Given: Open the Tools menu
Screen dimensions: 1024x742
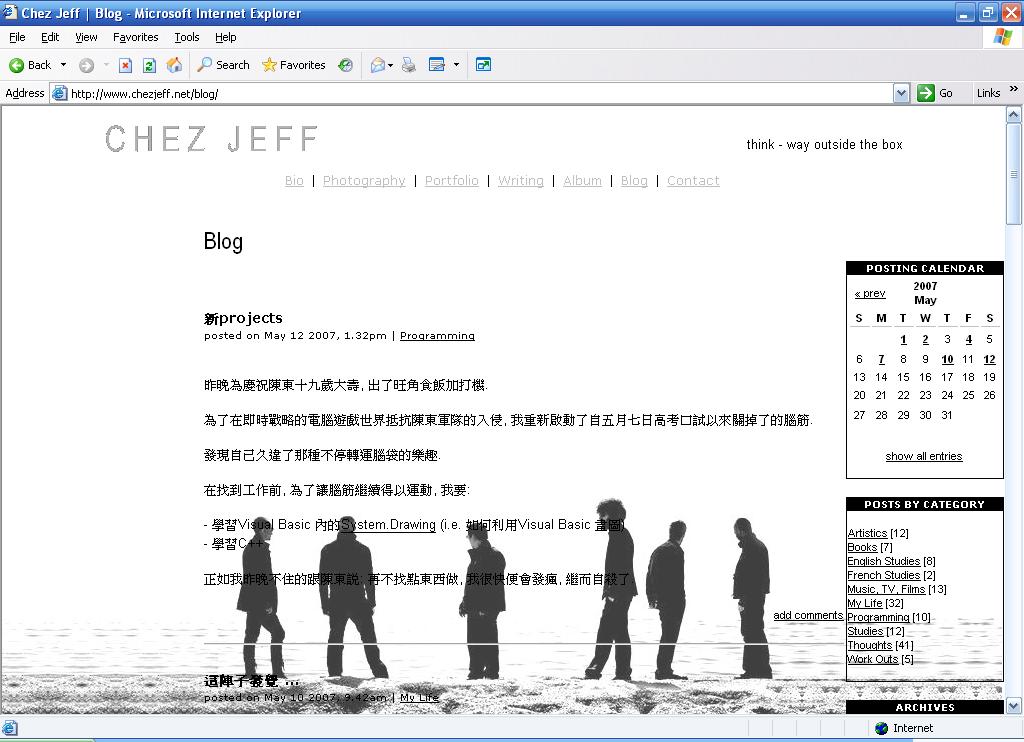Looking at the screenshot, I should (186, 37).
